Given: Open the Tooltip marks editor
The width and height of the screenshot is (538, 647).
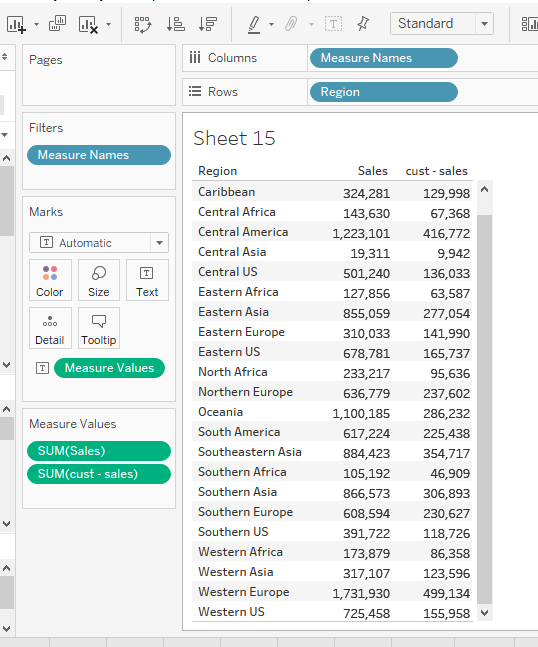Looking at the screenshot, I should pyautogui.click(x=99, y=328).
